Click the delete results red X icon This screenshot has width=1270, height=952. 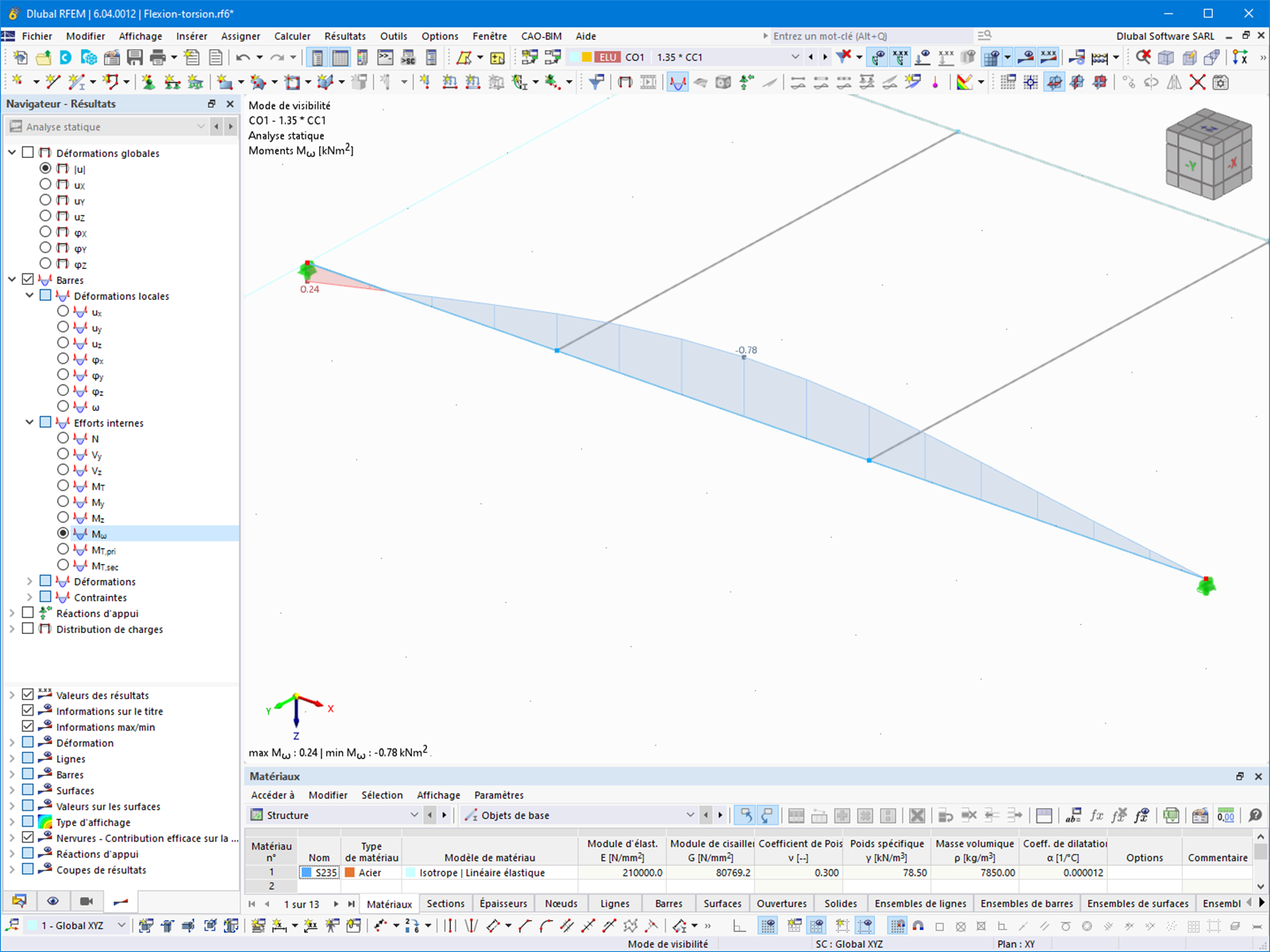pyautogui.click(x=1143, y=57)
